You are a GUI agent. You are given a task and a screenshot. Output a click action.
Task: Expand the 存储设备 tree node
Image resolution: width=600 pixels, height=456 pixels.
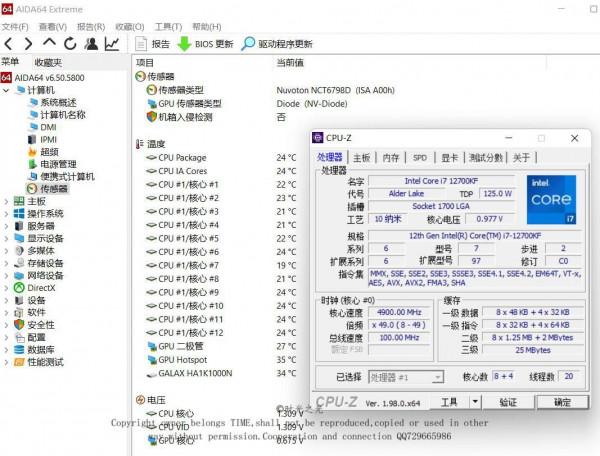coord(6,263)
